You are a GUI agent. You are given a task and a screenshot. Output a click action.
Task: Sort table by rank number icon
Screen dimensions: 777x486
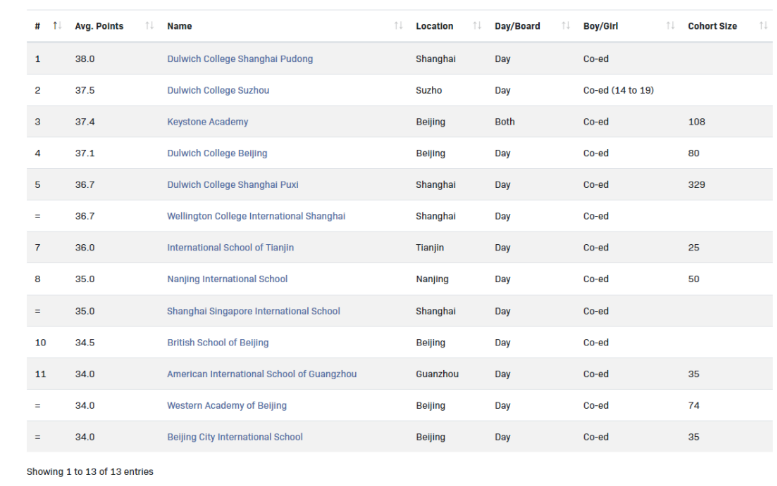click(x=57, y=26)
